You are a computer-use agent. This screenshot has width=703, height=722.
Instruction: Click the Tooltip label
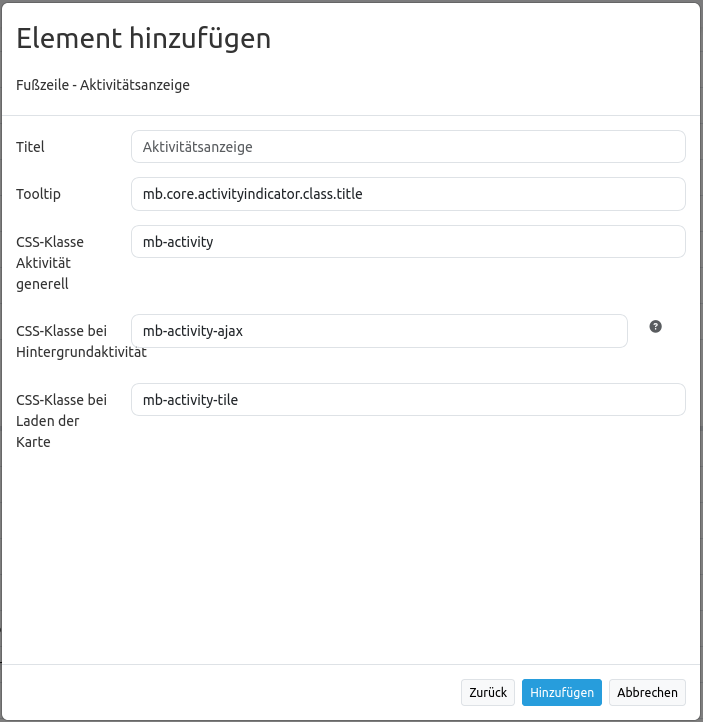(39, 194)
